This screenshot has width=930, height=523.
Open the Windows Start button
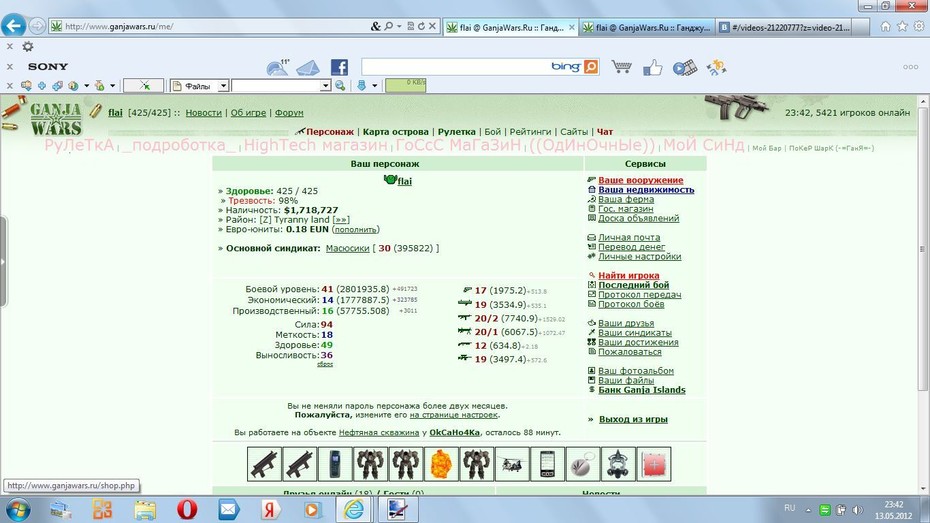tap(17, 509)
